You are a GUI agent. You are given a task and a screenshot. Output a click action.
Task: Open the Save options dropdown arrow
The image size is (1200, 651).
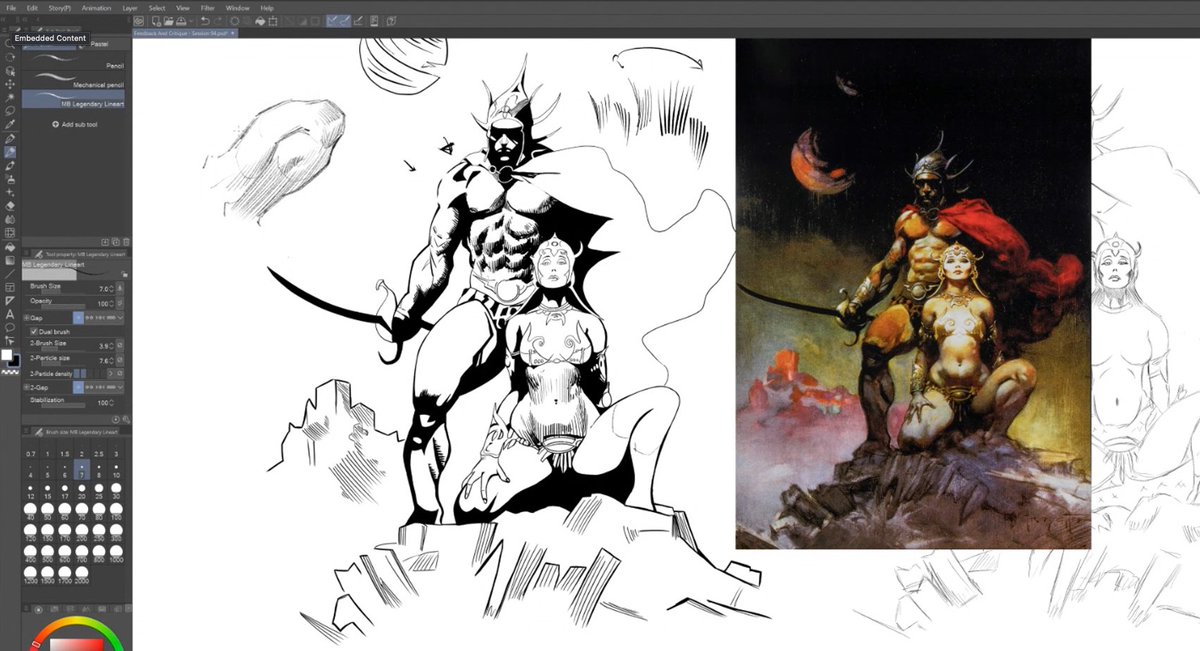(x=190, y=21)
